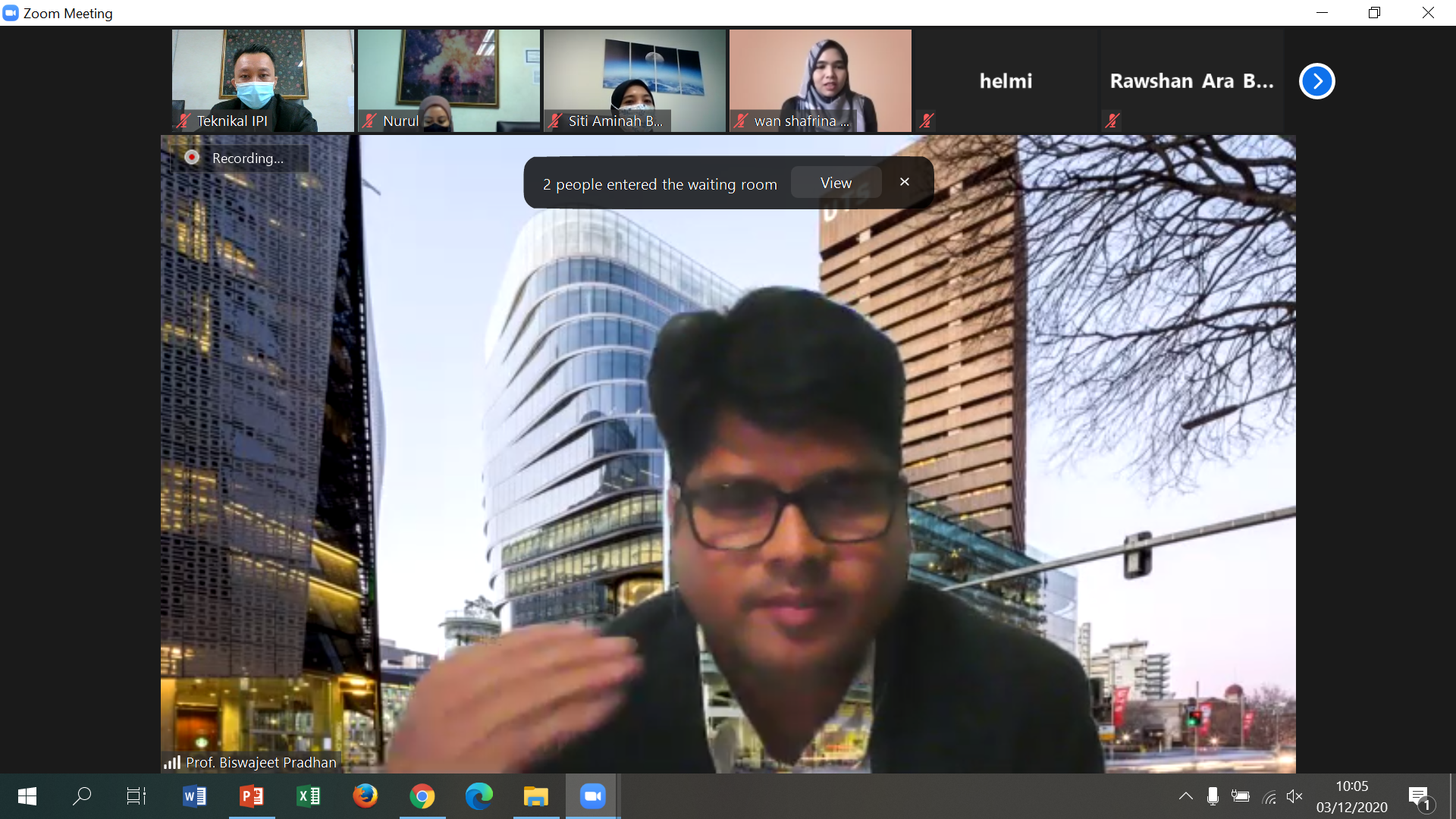
Task: Click the signal strength icon beside speaker name
Action: click(x=172, y=762)
